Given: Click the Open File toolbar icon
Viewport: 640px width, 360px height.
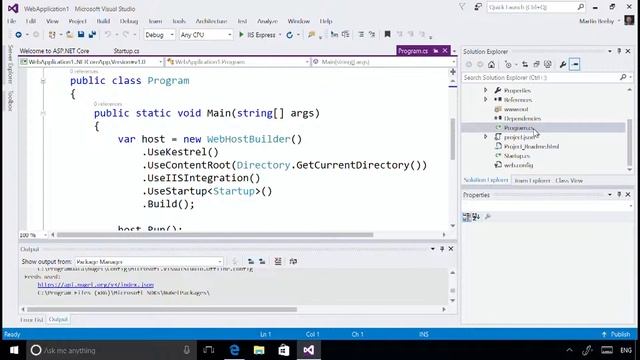Looking at the screenshot, I should [x=70, y=35].
